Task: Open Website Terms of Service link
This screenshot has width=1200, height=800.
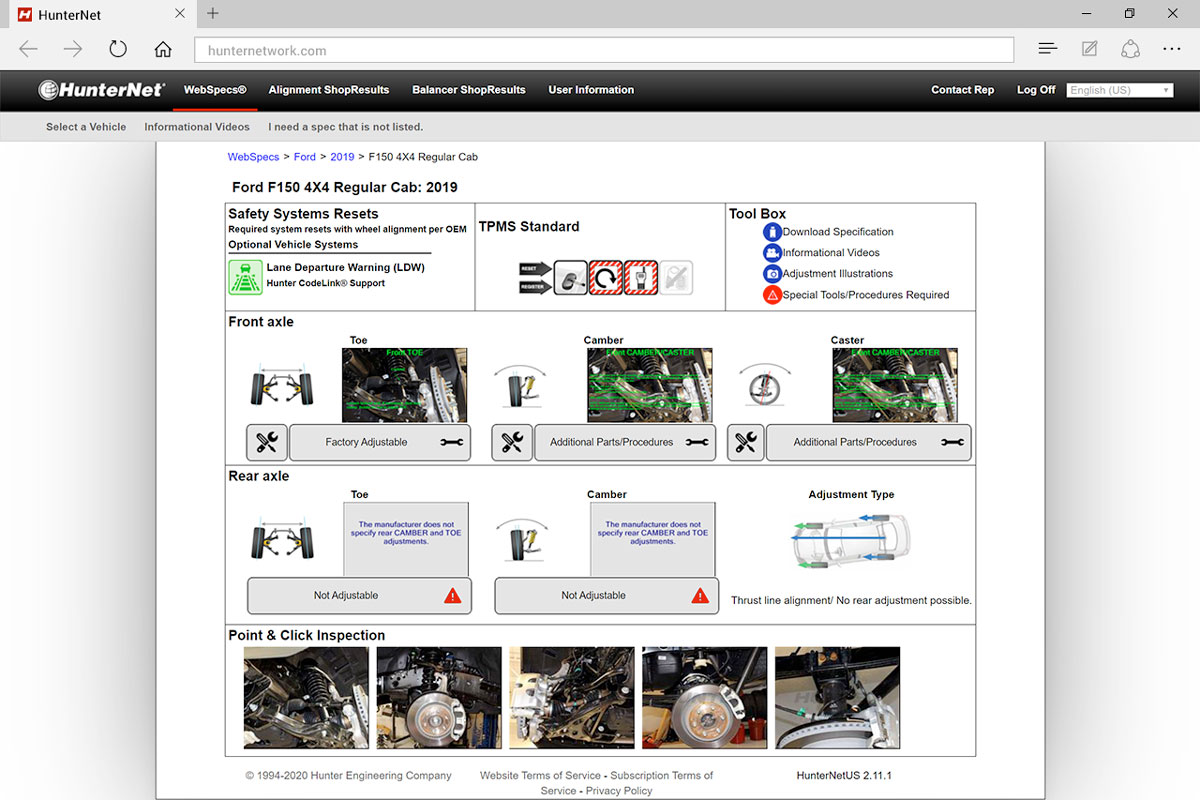Action: tap(540, 775)
